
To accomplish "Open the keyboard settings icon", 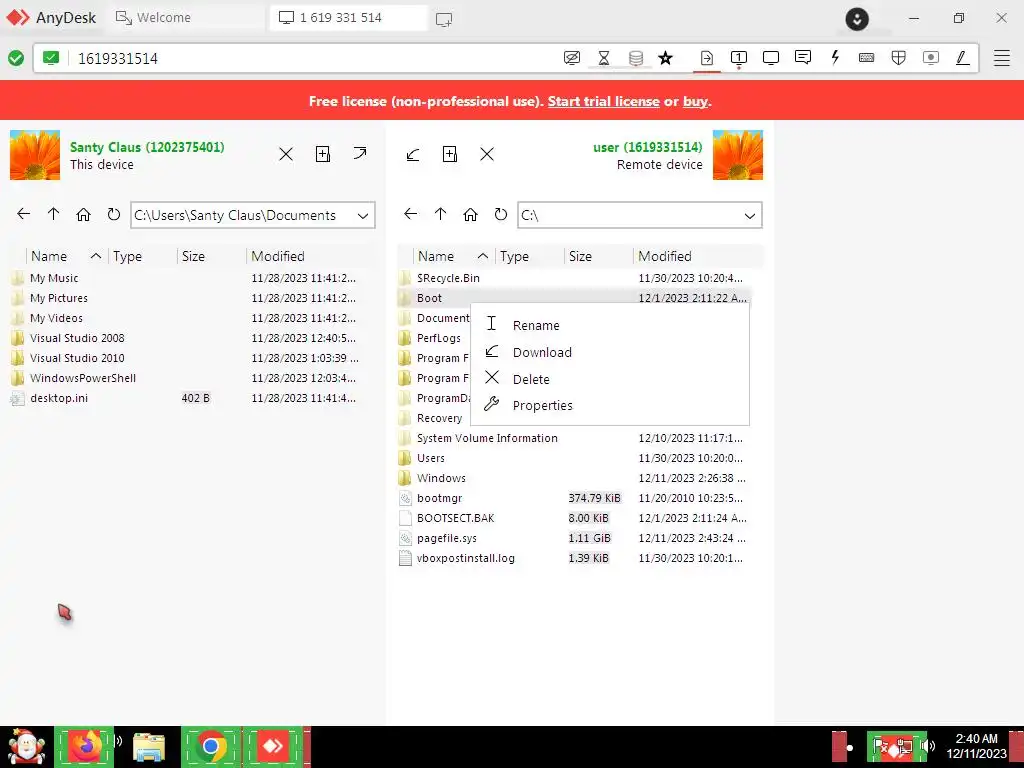I will coord(867,58).
